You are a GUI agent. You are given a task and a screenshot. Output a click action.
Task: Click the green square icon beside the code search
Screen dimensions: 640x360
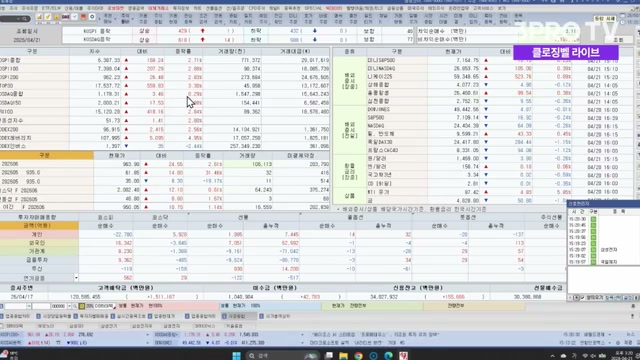coord(82,306)
